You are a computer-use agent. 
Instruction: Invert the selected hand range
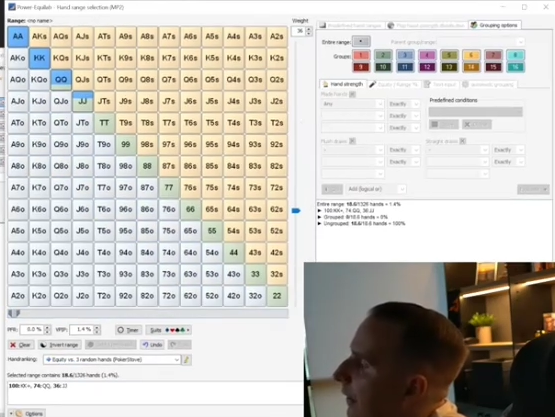60,345
